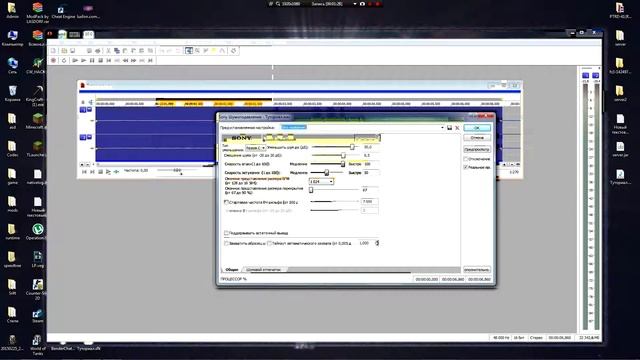Click the OK button
Viewport: 640px width, 360px height.
pyautogui.click(x=477, y=128)
